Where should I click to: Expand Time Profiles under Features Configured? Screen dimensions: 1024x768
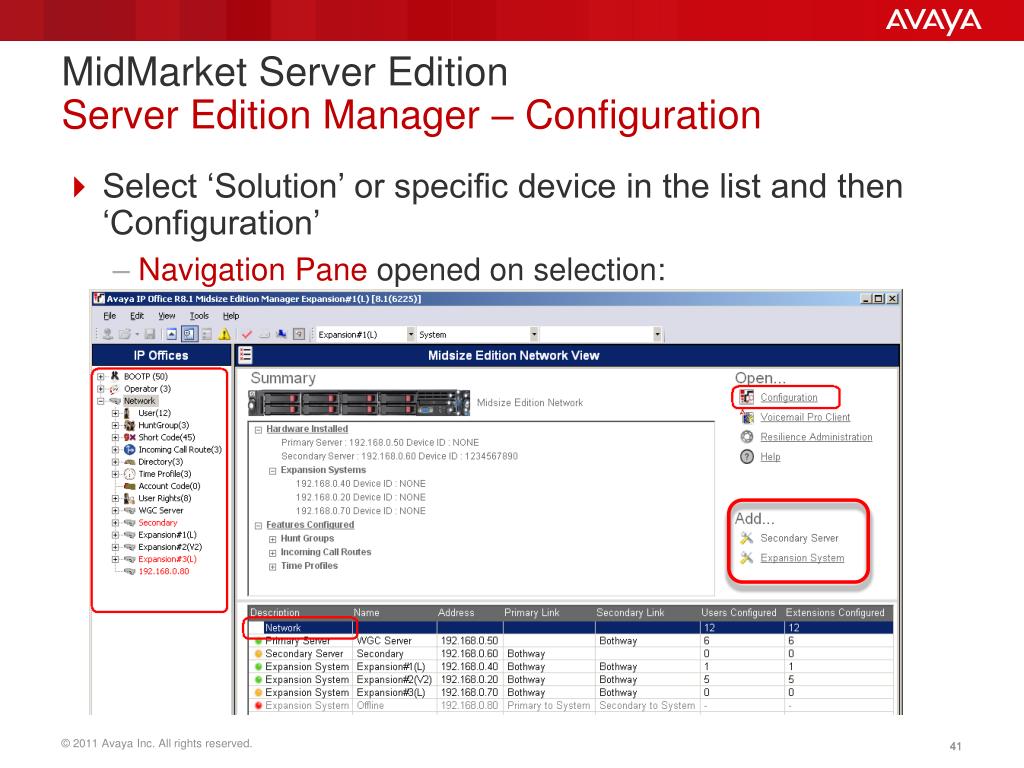click(272, 567)
